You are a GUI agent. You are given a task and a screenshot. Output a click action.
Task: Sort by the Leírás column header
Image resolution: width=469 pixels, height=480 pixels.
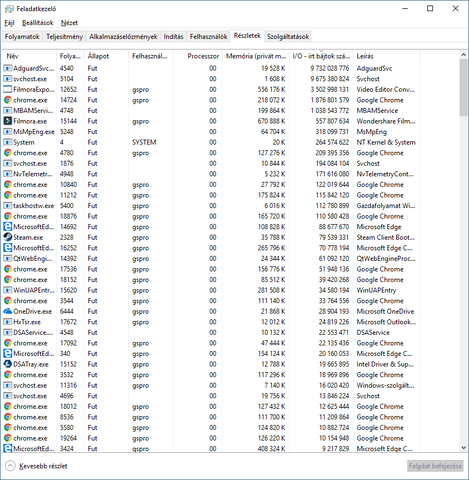[x=386, y=56]
